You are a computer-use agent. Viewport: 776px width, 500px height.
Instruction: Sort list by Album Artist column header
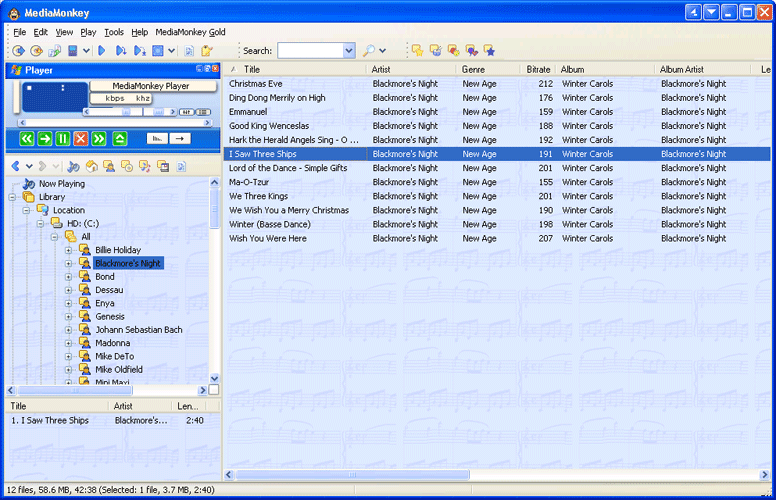(703, 69)
